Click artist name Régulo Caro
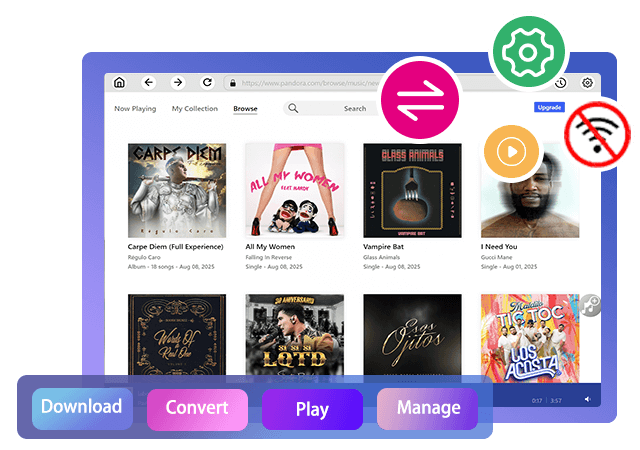640x450 pixels. [x=144, y=257]
